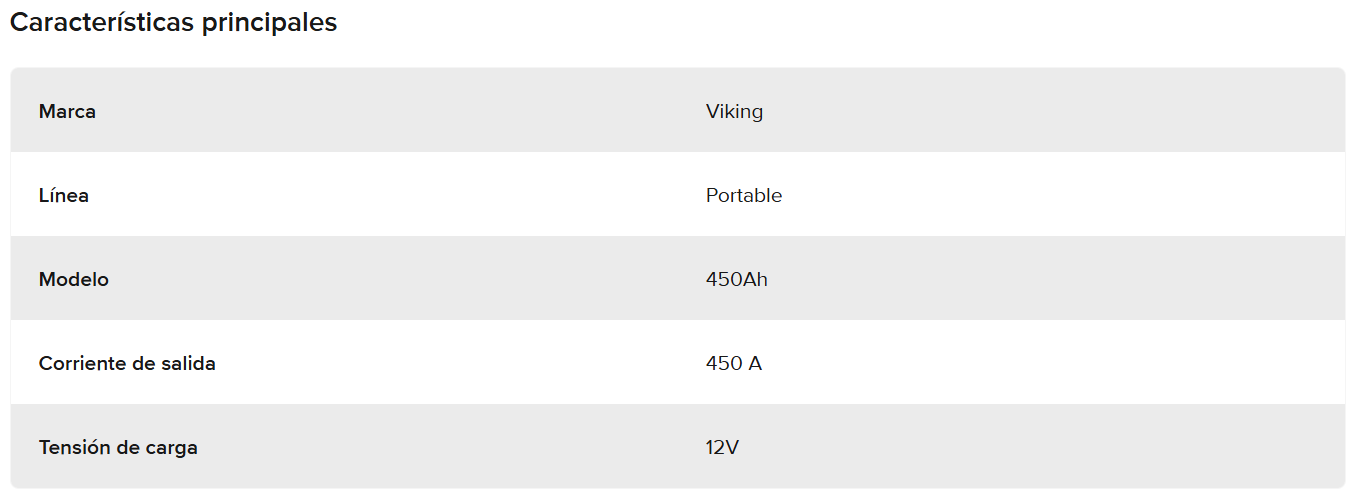Image resolution: width=1359 pixels, height=496 pixels.
Task: Click the Modelo label
Action: (x=74, y=280)
